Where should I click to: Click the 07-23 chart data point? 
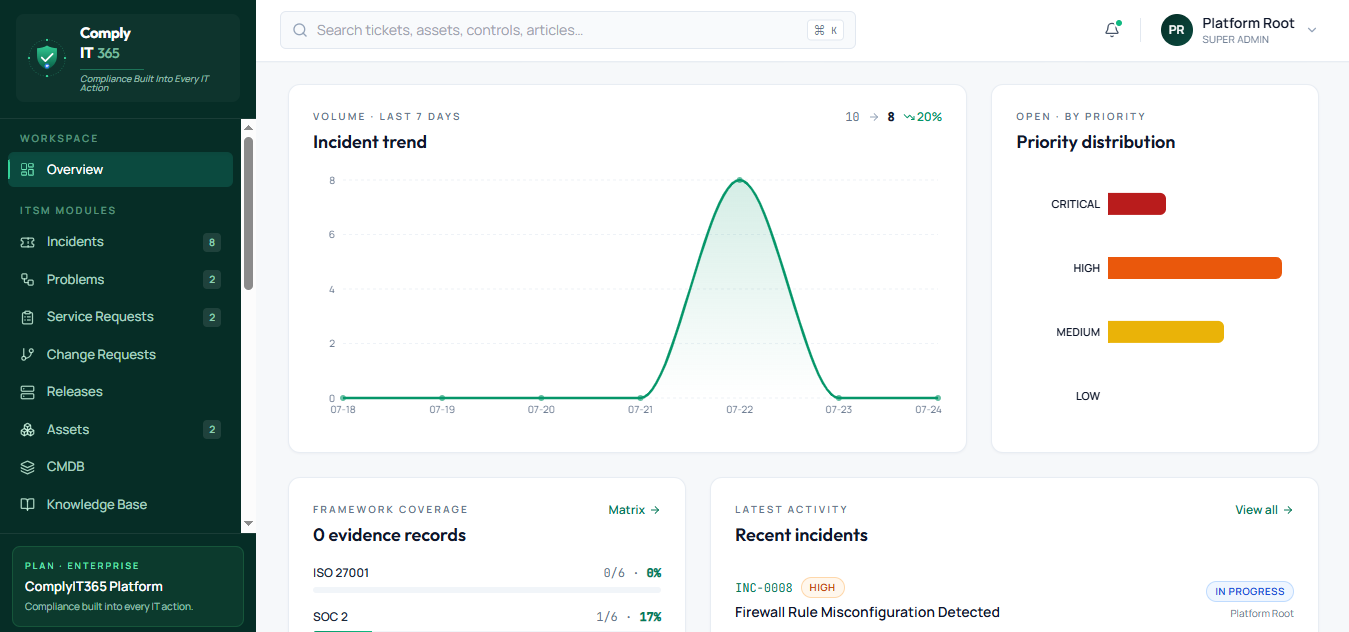point(839,398)
